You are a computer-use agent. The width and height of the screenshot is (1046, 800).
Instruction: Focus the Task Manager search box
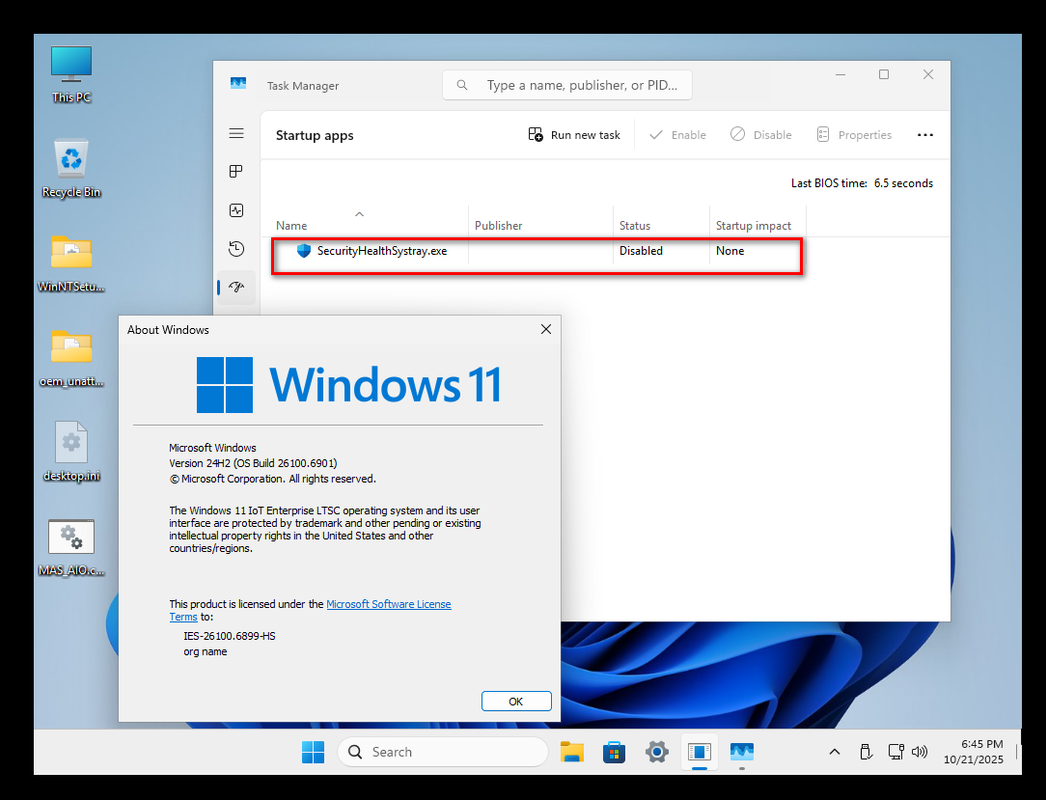tap(567, 85)
